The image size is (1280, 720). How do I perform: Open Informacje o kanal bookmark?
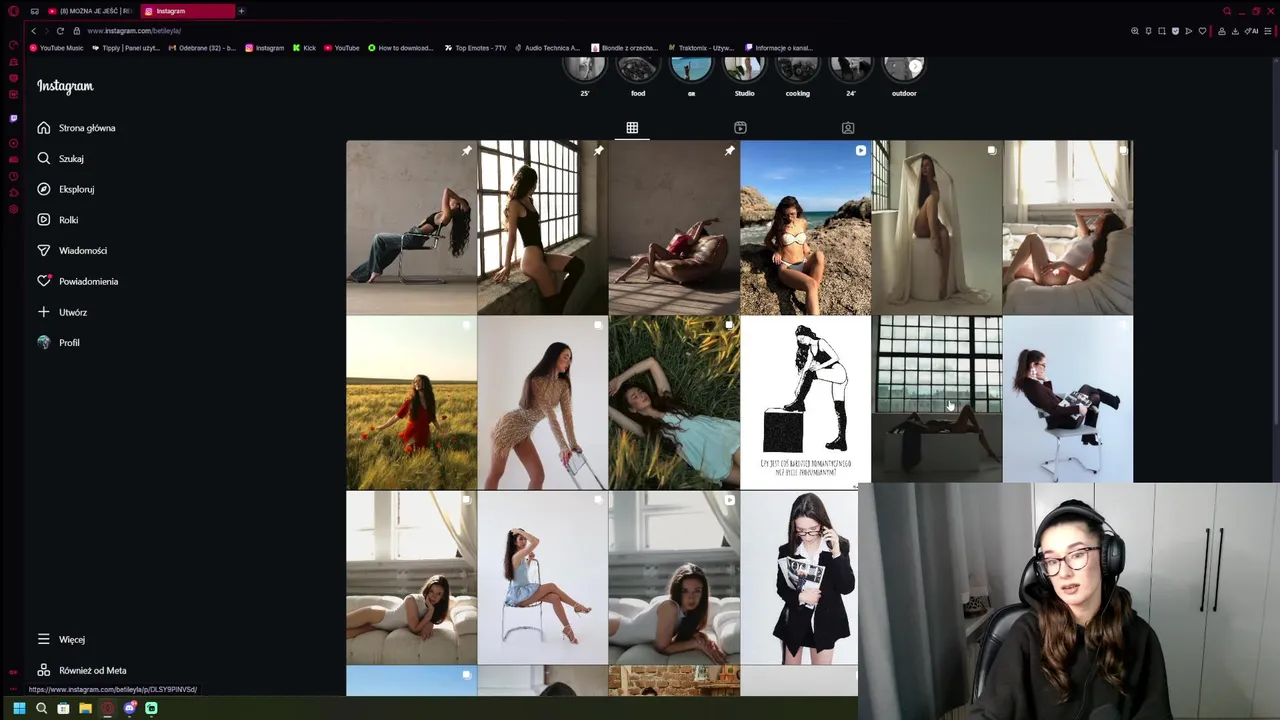779,48
